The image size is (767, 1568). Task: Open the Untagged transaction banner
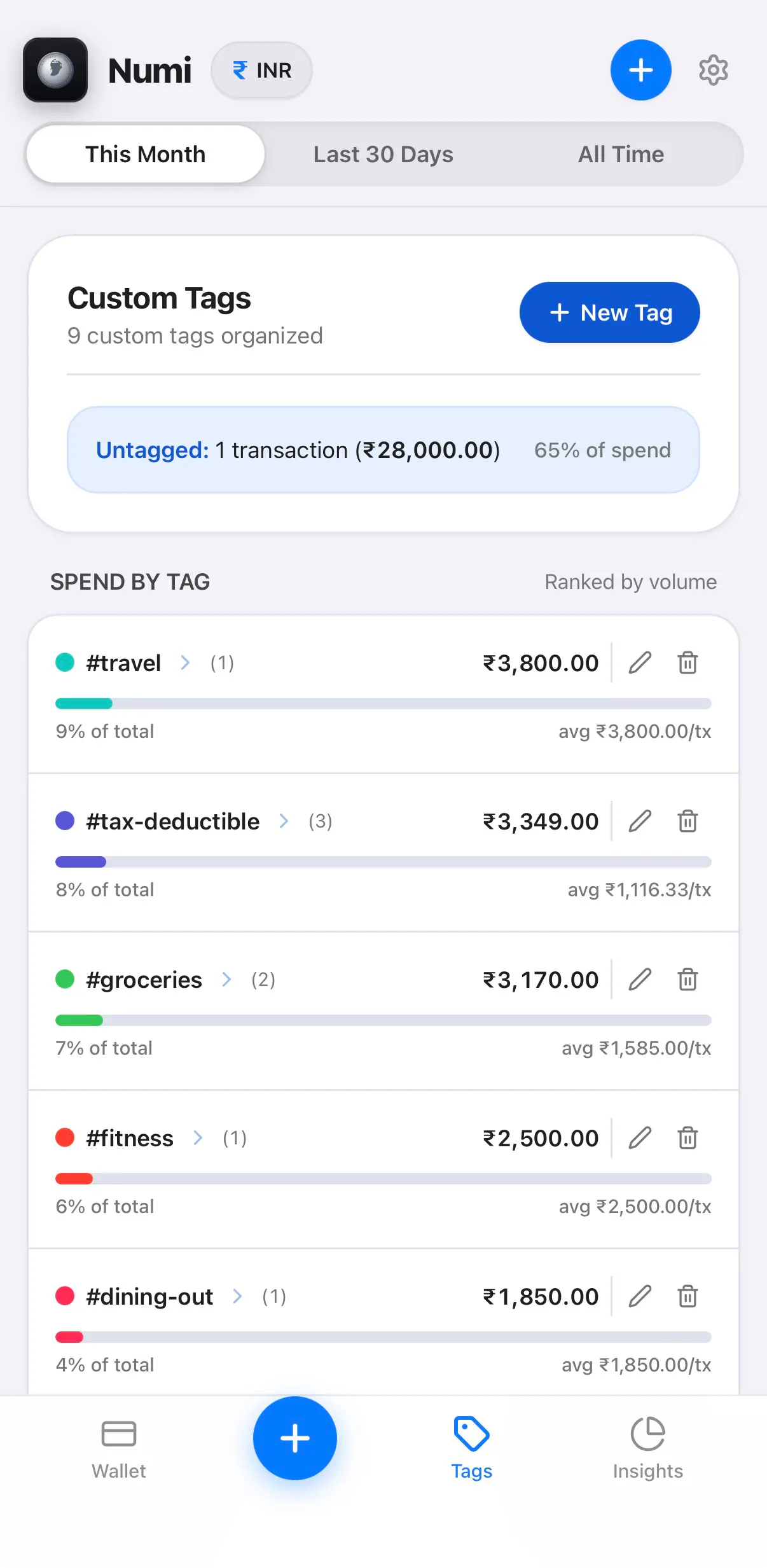(383, 450)
